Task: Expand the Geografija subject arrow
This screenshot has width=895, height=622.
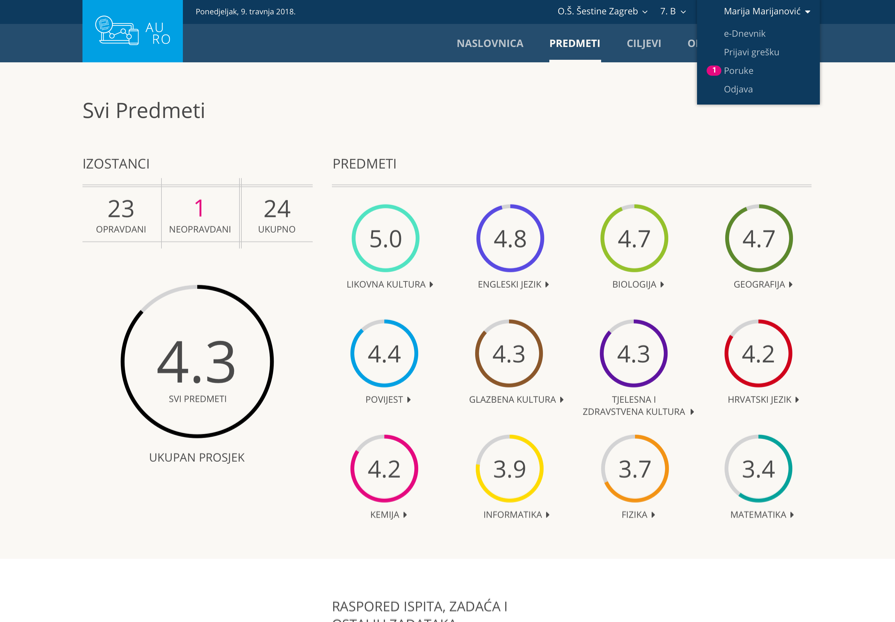Action: pyautogui.click(x=790, y=285)
